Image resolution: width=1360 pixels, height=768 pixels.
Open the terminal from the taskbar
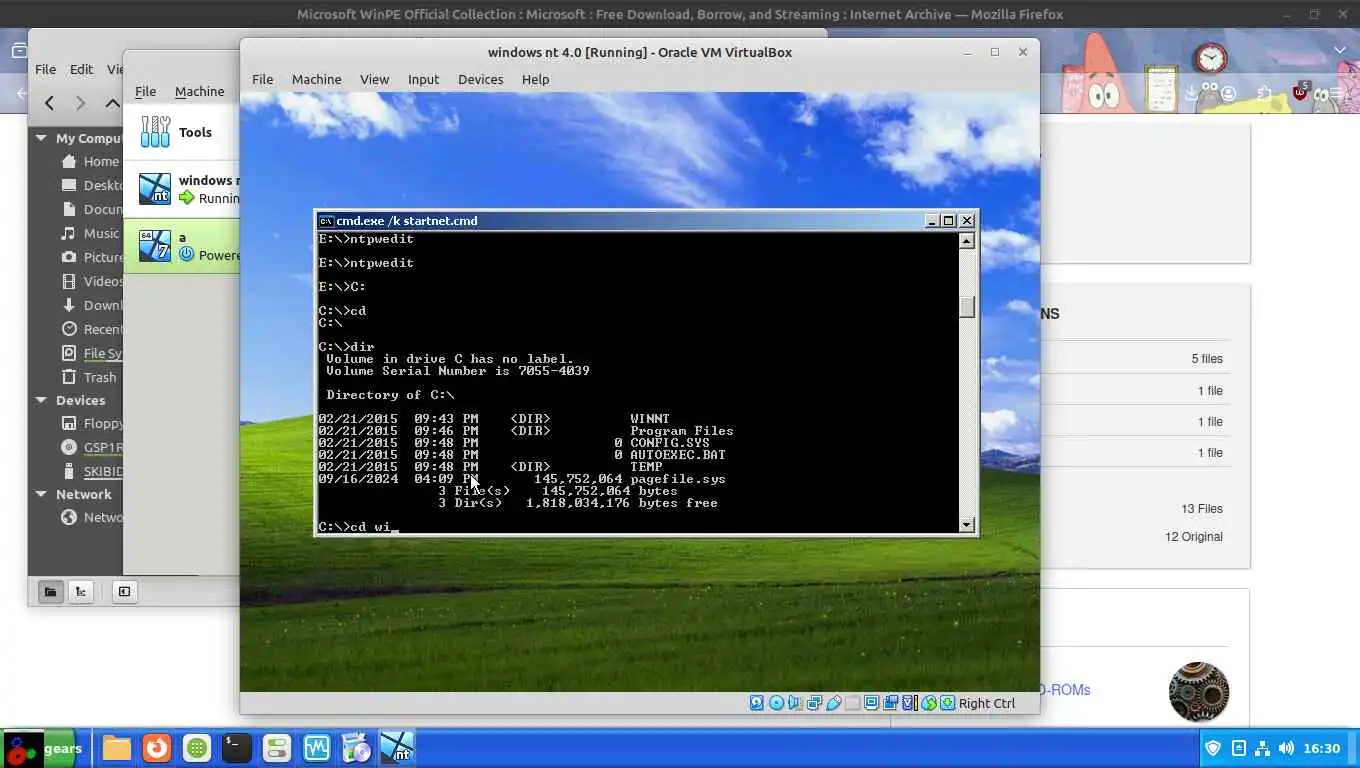click(x=236, y=748)
